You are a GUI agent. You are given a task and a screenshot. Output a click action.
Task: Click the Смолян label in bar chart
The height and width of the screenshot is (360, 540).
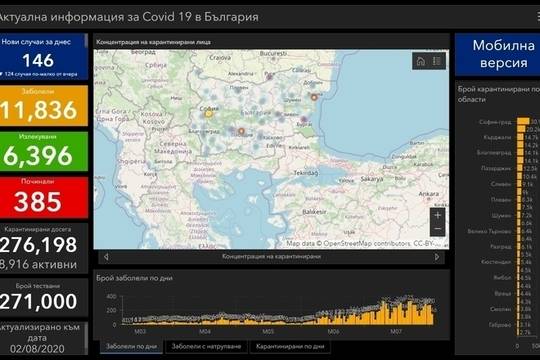click(x=501, y=309)
